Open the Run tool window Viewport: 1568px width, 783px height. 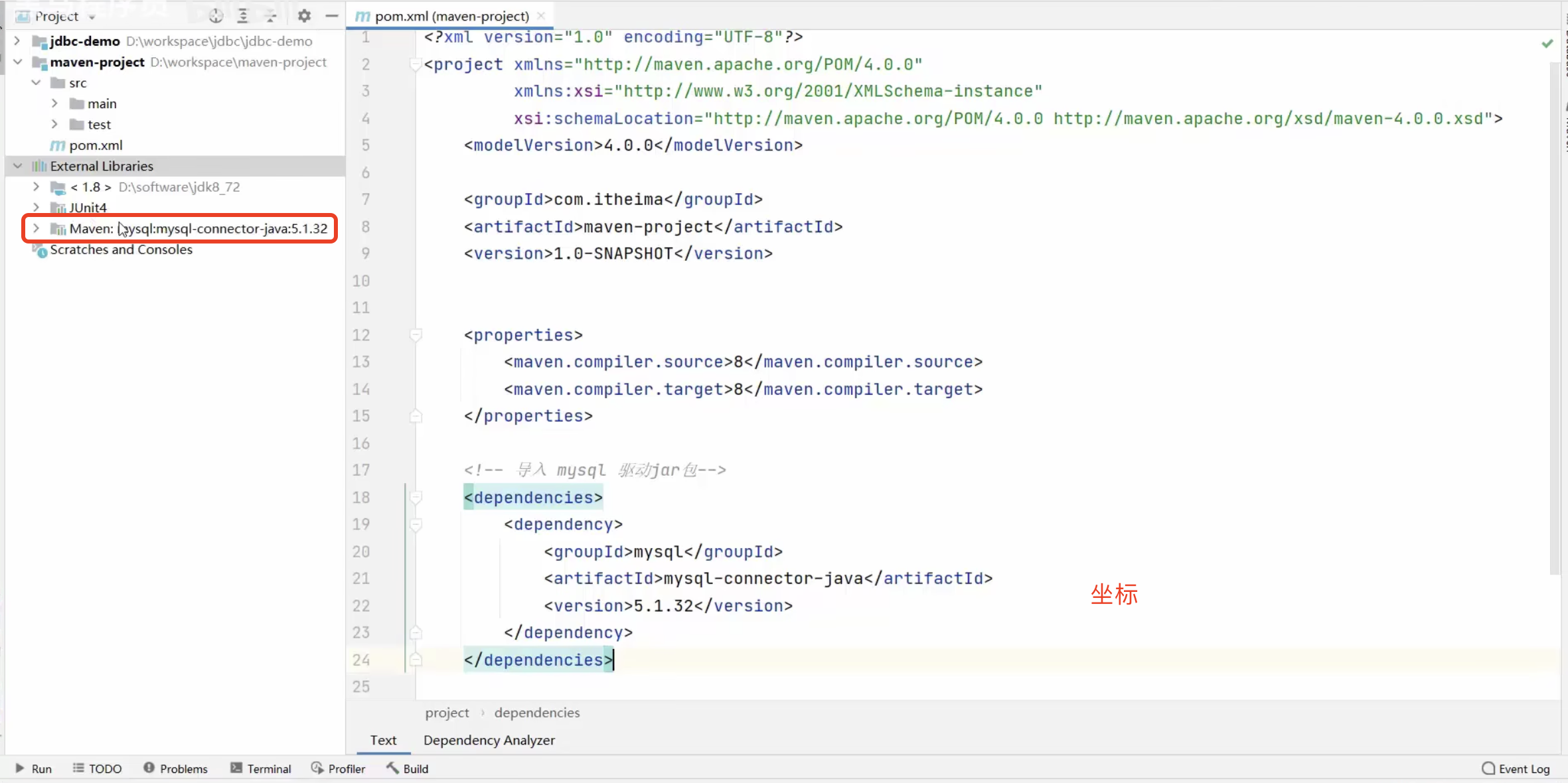coord(33,768)
